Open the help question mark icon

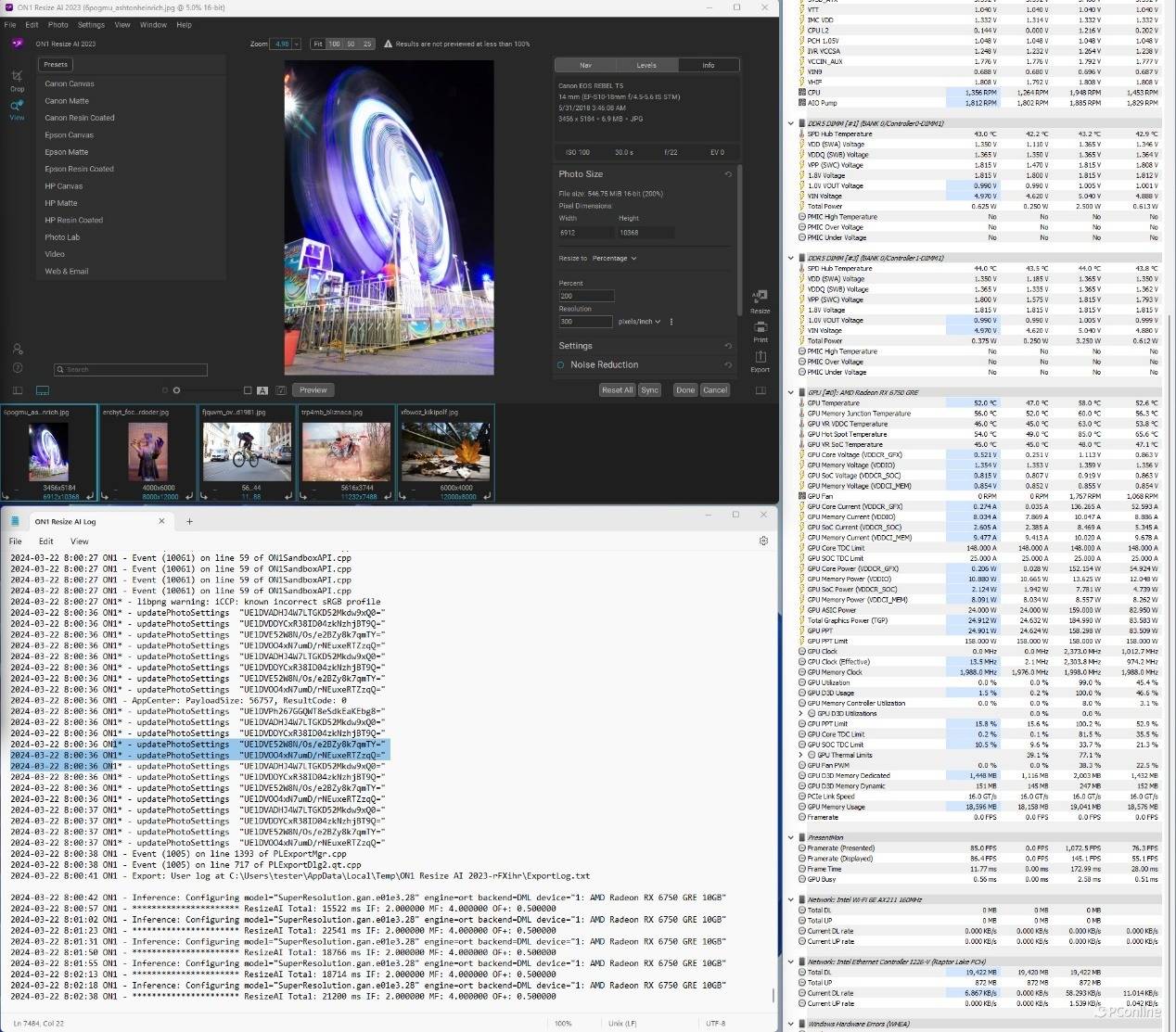point(17,368)
